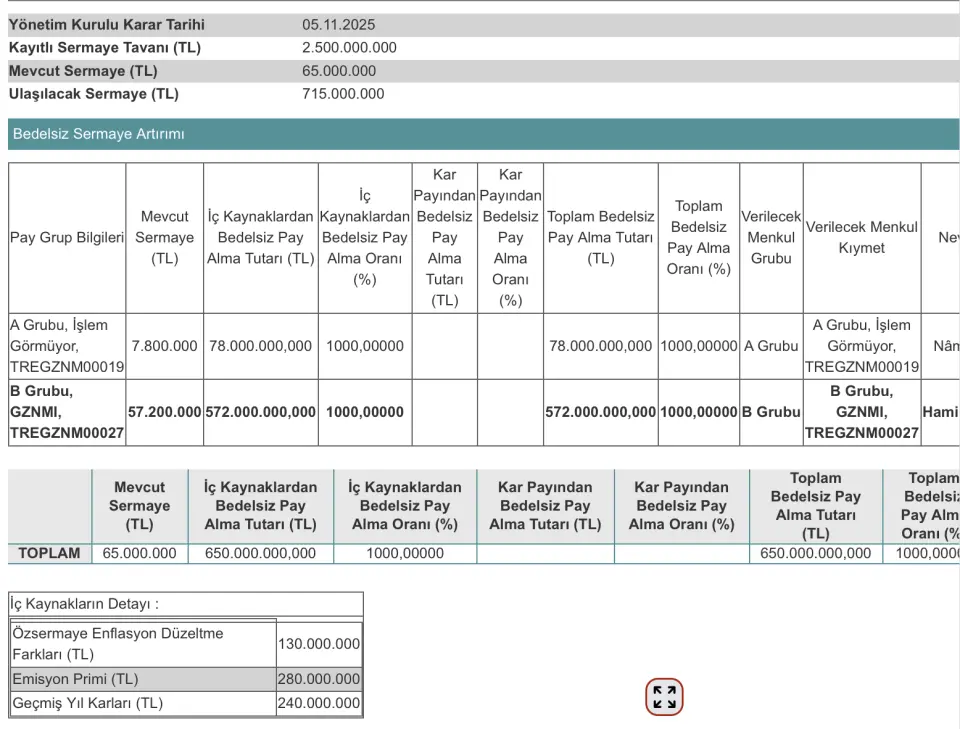This screenshot has height=729, width=960.
Task: Select the TOPLAM Mevcut Sermaye value 65.000.000
Action: click(139, 553)
